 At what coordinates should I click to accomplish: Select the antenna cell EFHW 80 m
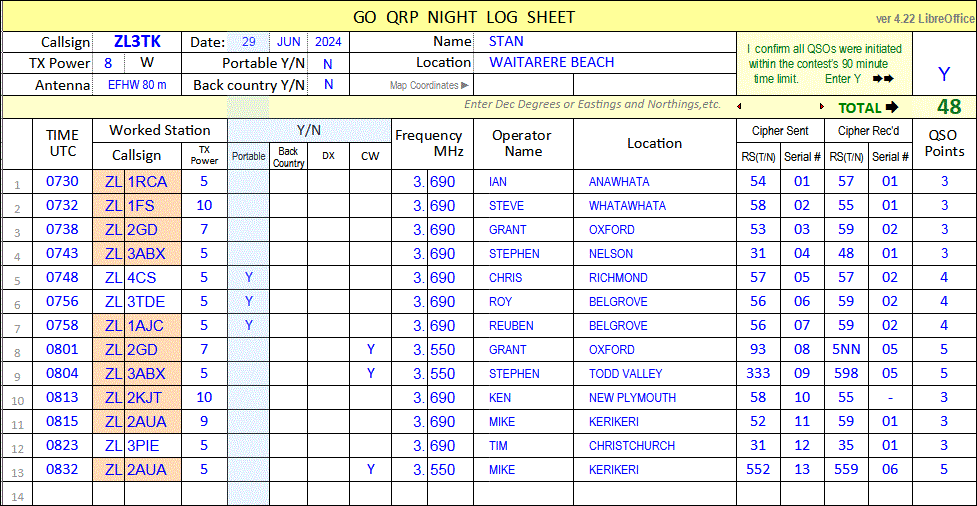click(138, 85)
